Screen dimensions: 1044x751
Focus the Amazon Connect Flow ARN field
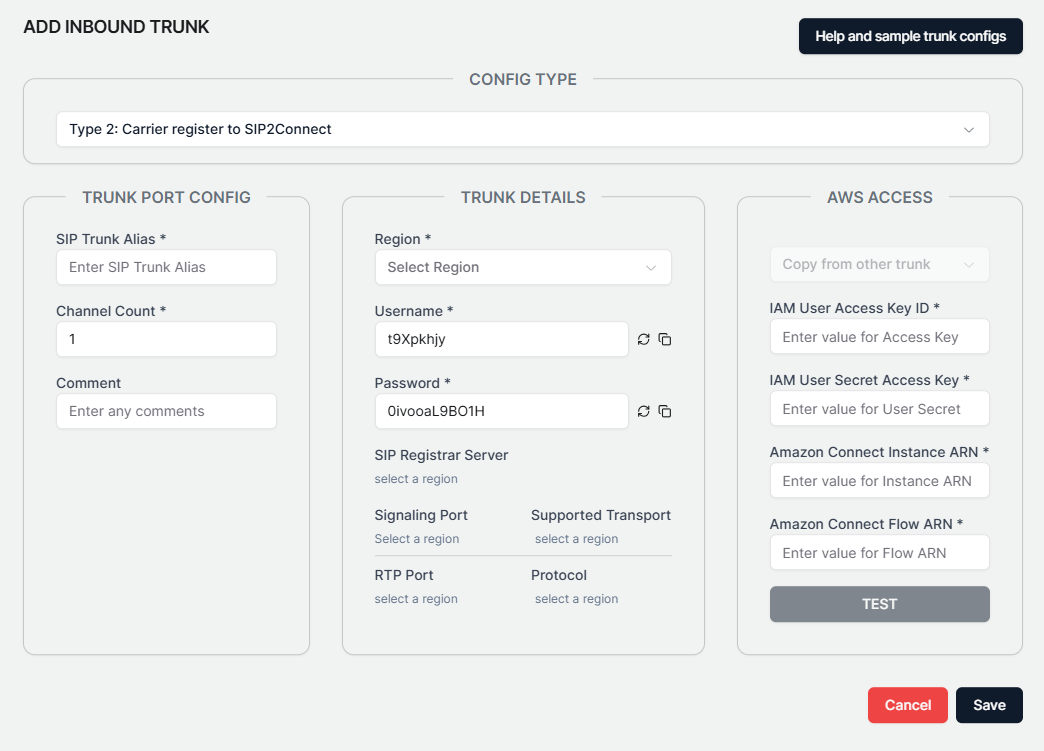(880, 552)
